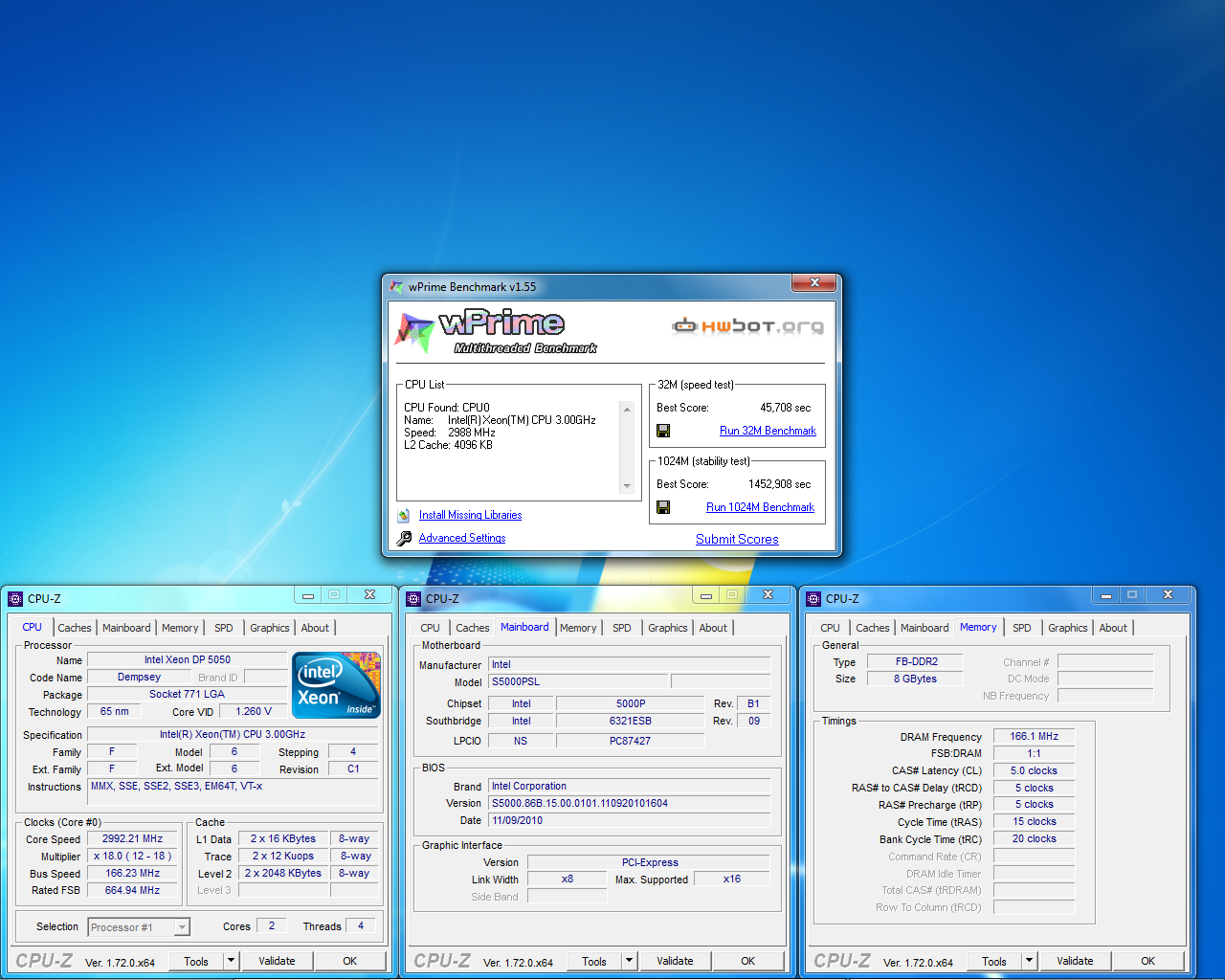Click the mainboard Model field S5000PSL

(x=578, y=681)
